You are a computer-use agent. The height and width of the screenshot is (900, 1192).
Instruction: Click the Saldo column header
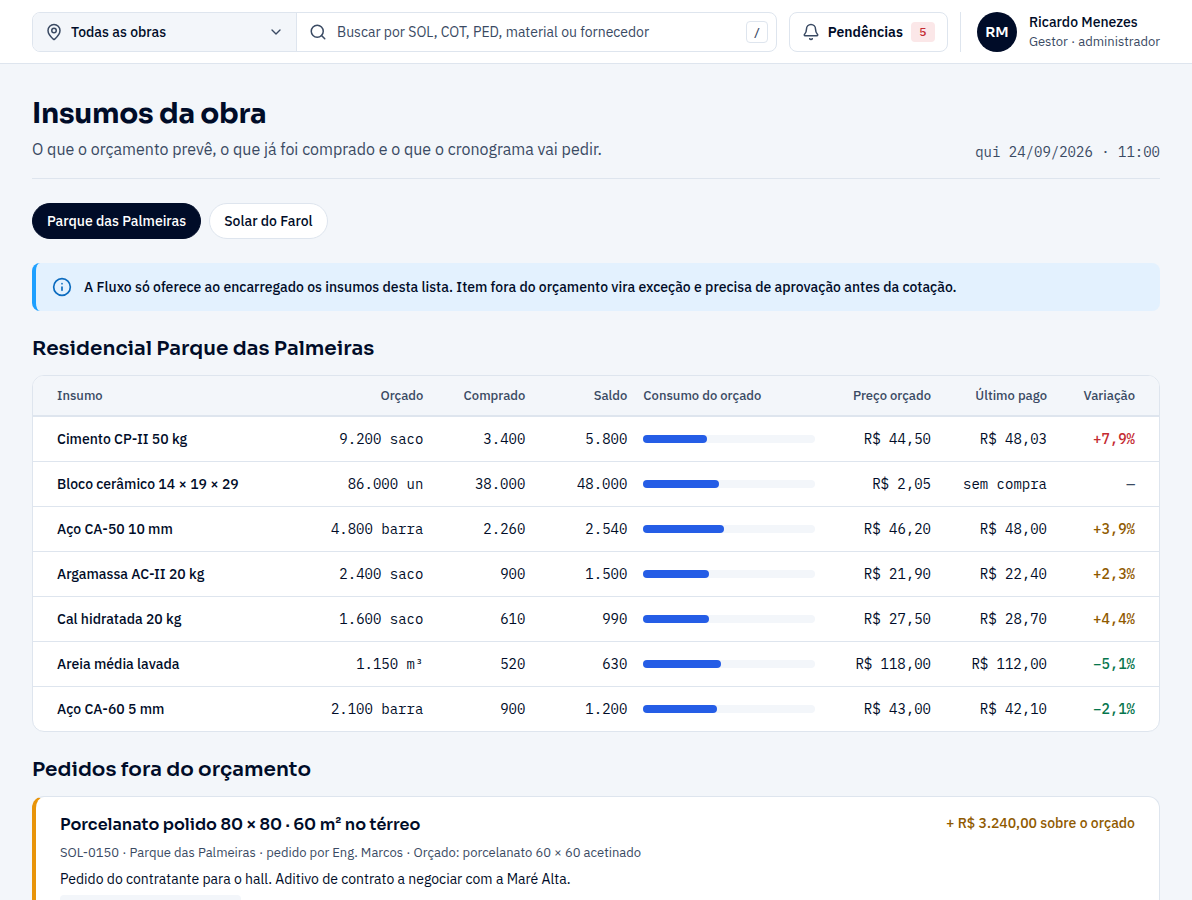point(610,395)
